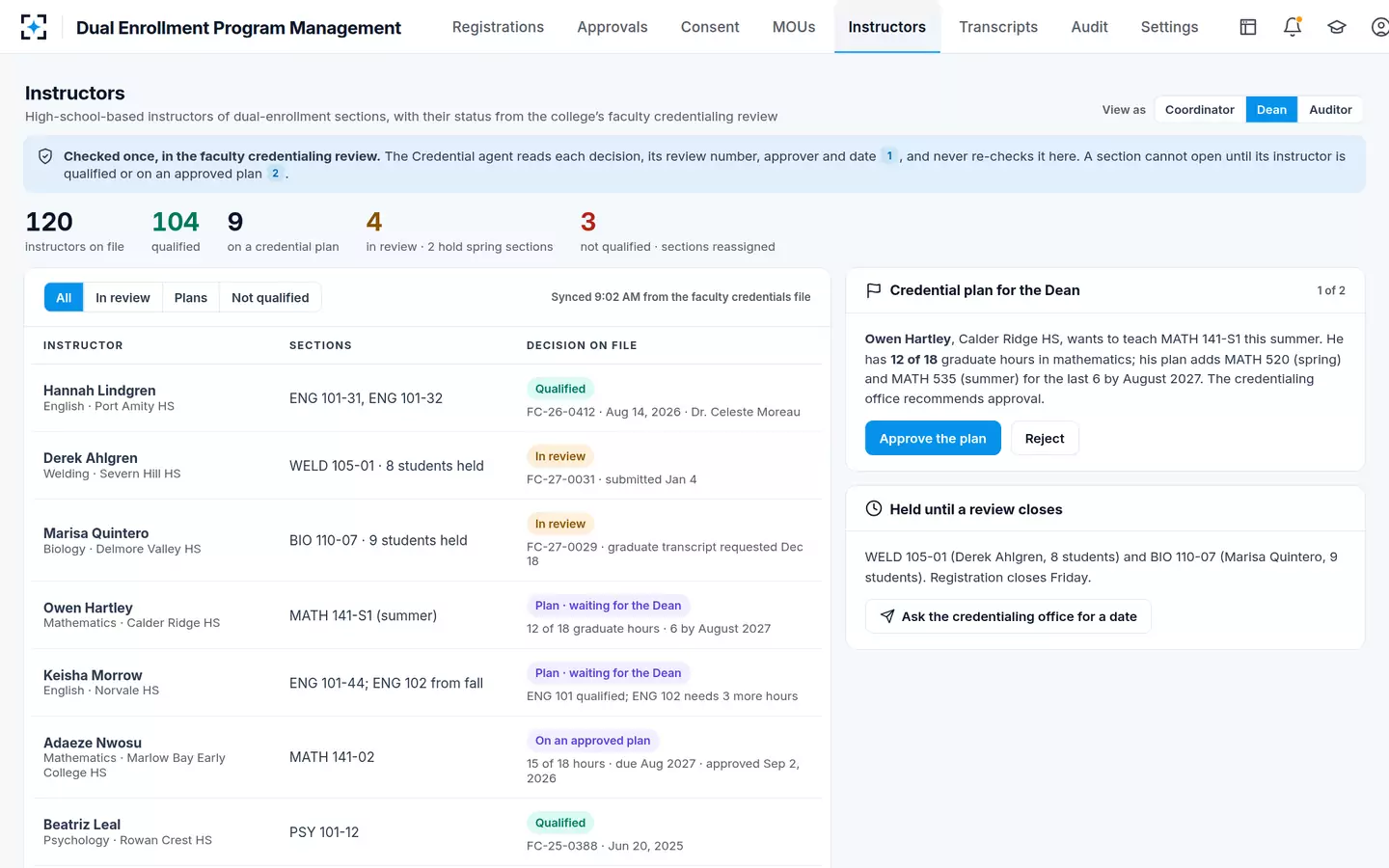Click Adaeze Nwosu's On an approved plan badge
Image resolution: width=1389 pixels, height=868 pixels.
(x=592, y=741)
